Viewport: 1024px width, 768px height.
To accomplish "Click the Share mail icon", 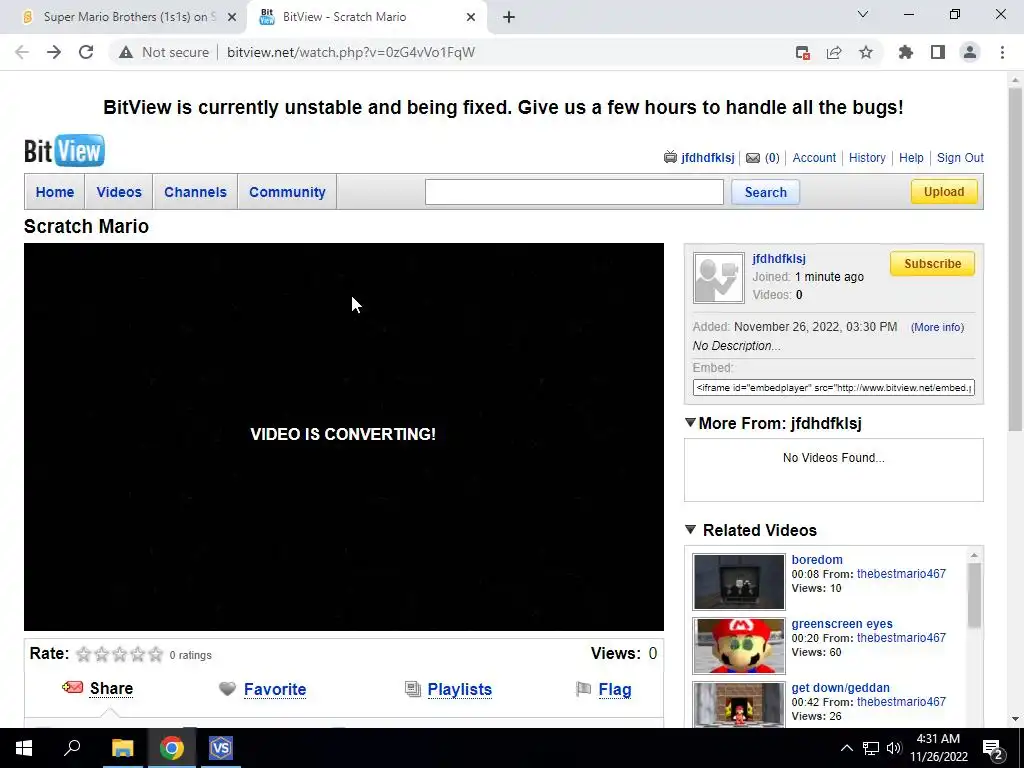I will click(72, 688).
